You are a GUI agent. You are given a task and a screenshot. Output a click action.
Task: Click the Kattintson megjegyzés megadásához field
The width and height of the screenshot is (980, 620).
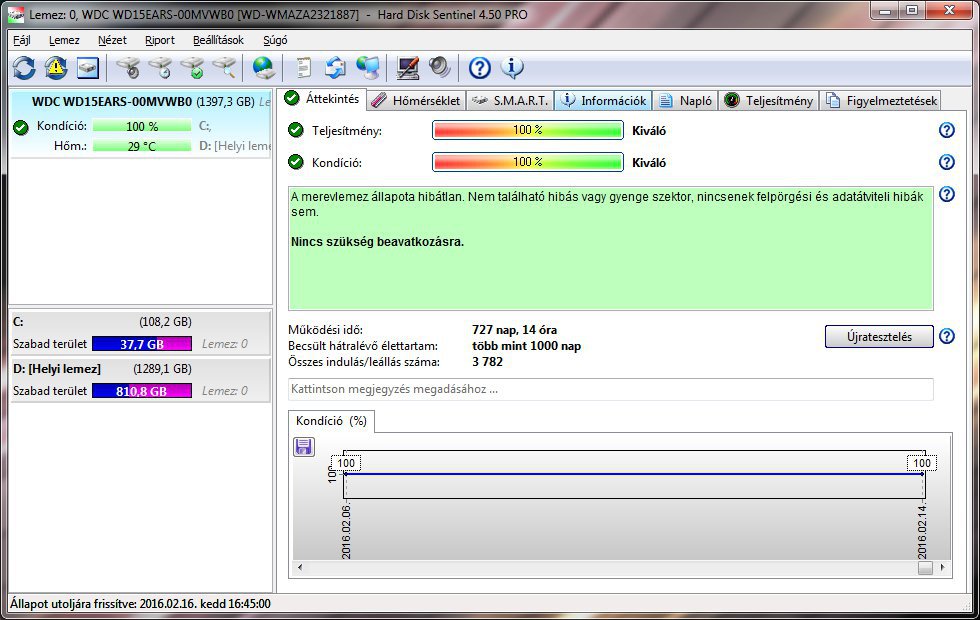pos(611,389)
